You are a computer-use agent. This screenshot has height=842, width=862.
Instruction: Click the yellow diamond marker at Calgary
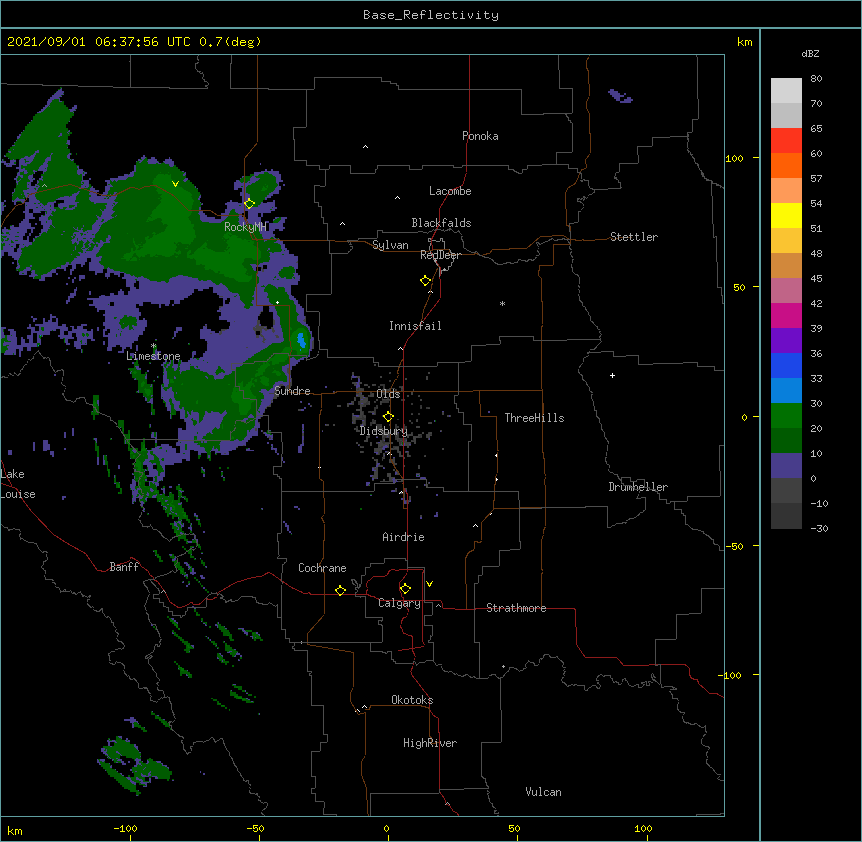[405, 589]
